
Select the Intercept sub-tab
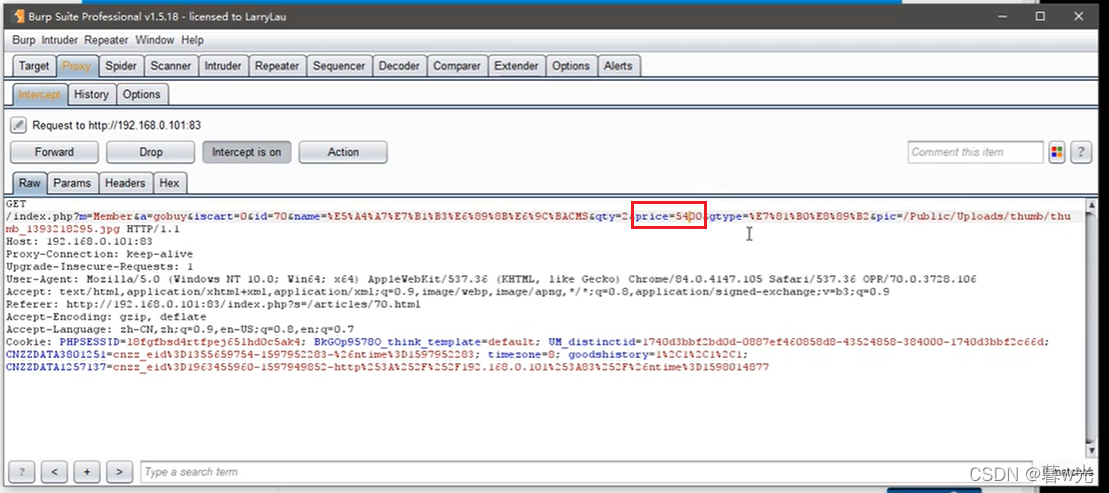pos(40,94)
